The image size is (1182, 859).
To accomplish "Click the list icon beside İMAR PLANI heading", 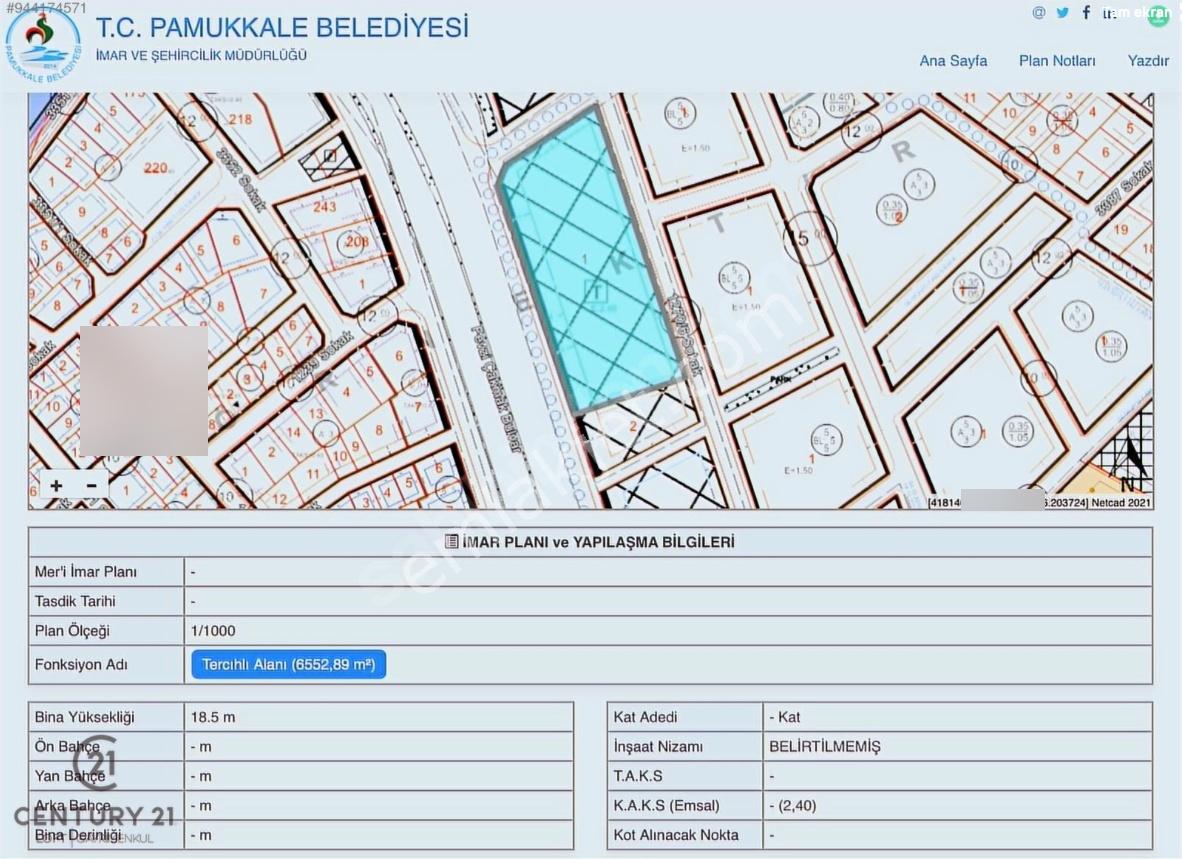I will pos(451,541).
